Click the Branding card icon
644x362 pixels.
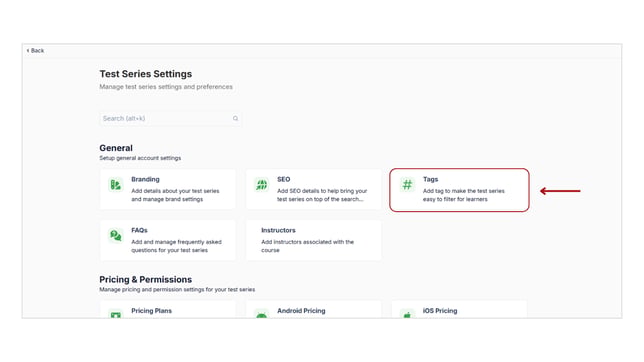click(x=116, y=184)
